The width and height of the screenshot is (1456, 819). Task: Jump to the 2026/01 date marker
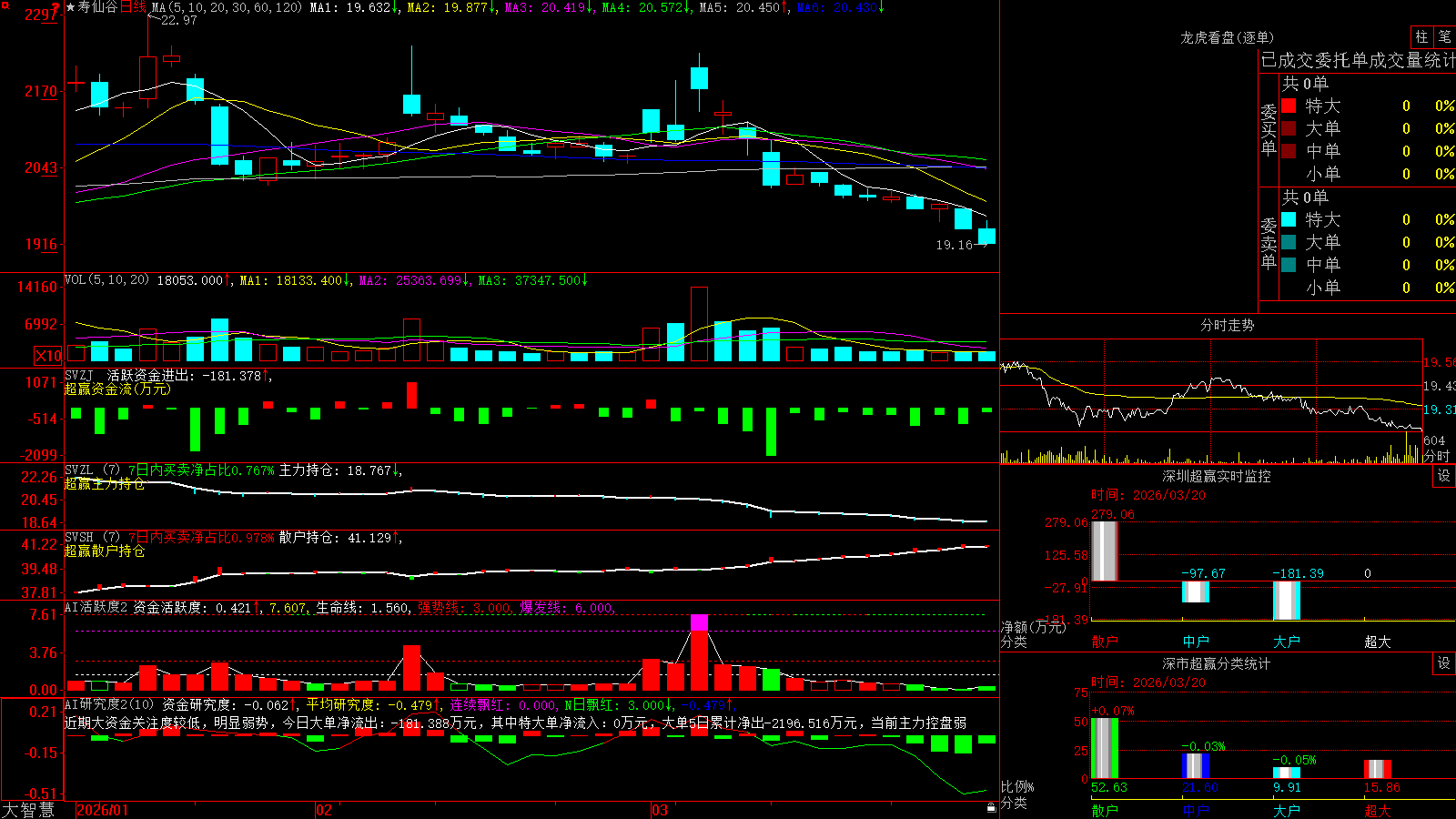tap(103, 810)
